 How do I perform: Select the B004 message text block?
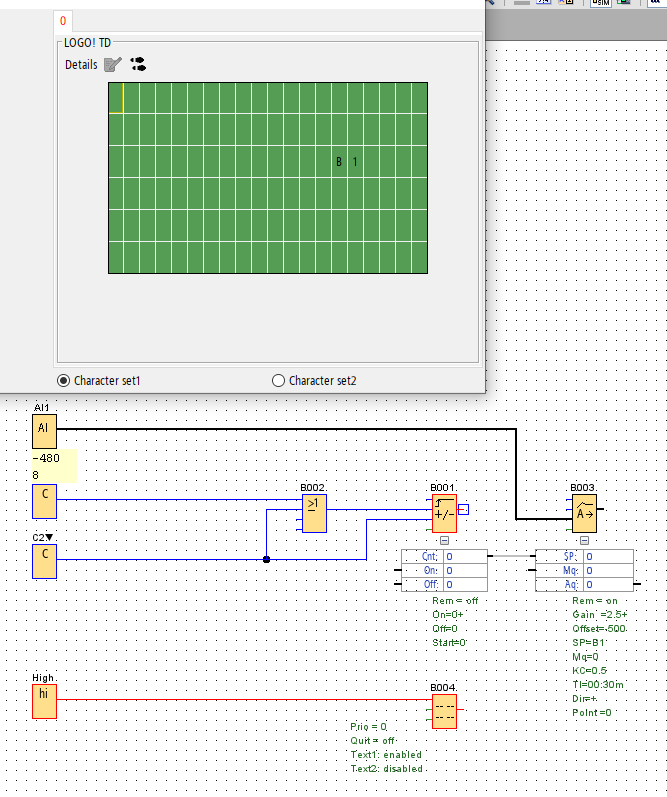point(444,711)
